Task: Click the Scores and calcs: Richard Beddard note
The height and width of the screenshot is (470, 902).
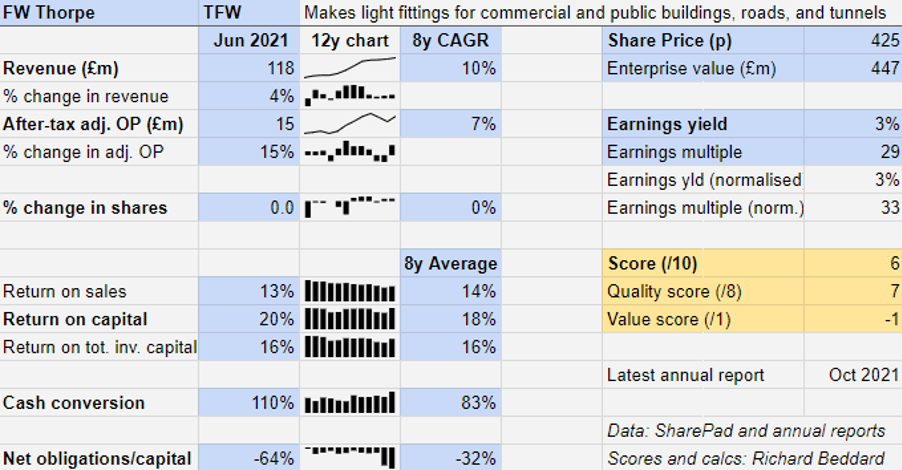Action: pyautogui.click(x=746, y=458)
